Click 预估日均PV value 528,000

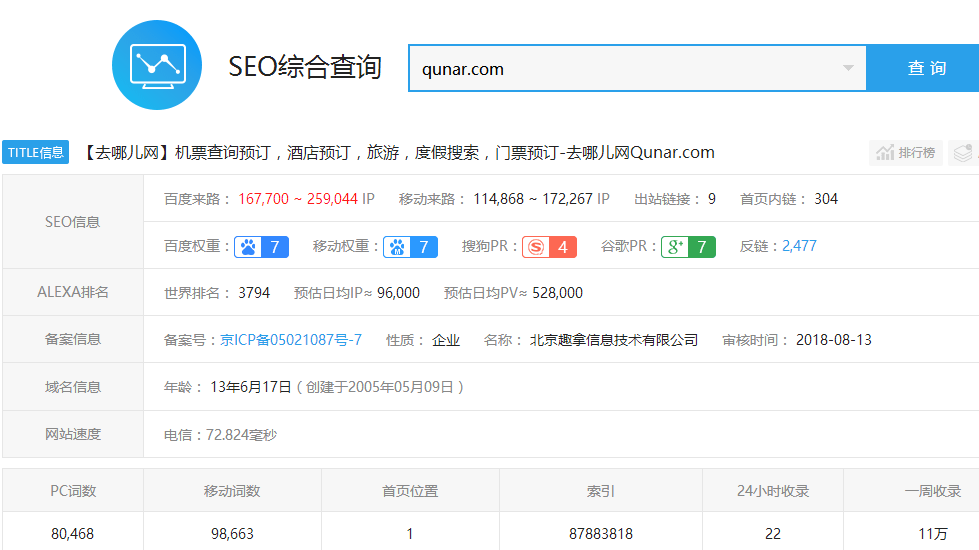558,293
